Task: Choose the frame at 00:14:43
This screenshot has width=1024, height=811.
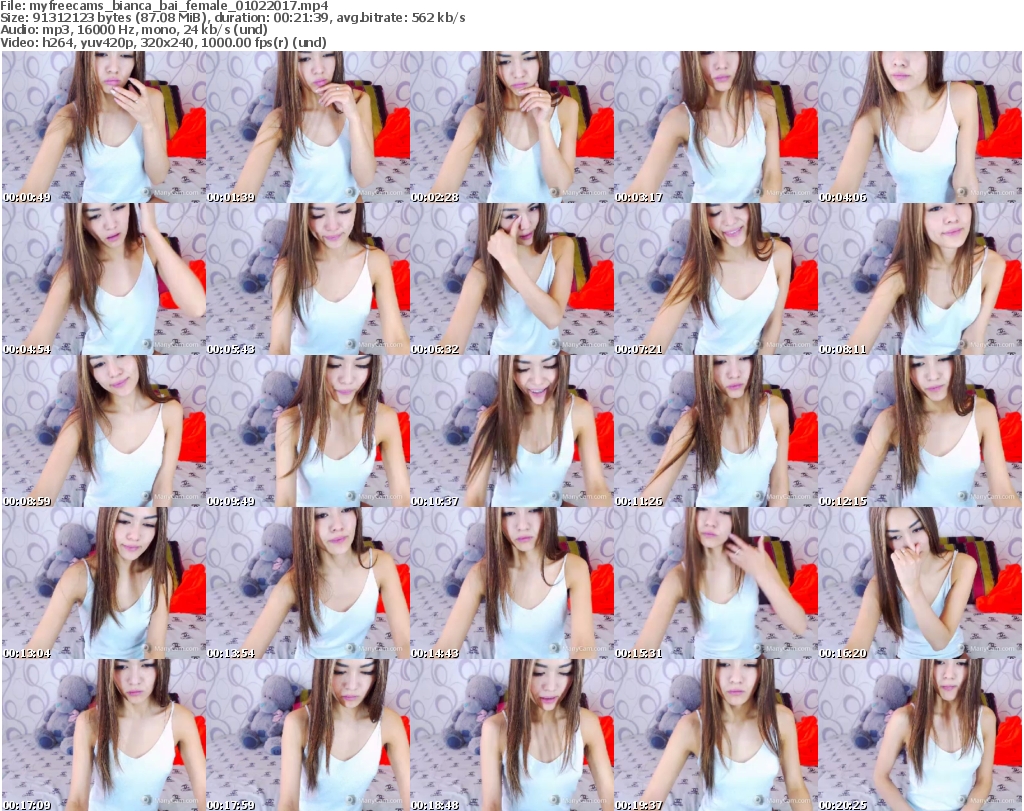Action: [512, 583]
